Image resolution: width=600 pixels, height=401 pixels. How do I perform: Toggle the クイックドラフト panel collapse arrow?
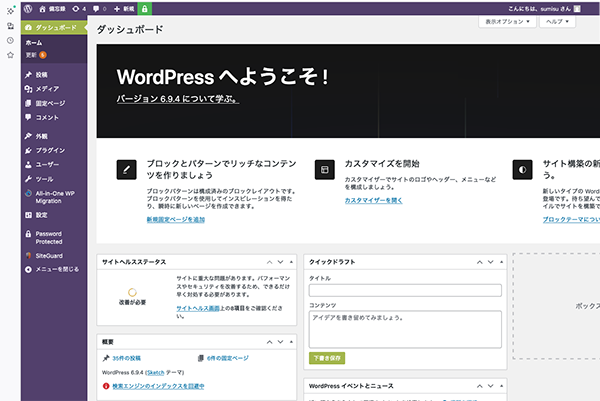click(x=501, y=262)
